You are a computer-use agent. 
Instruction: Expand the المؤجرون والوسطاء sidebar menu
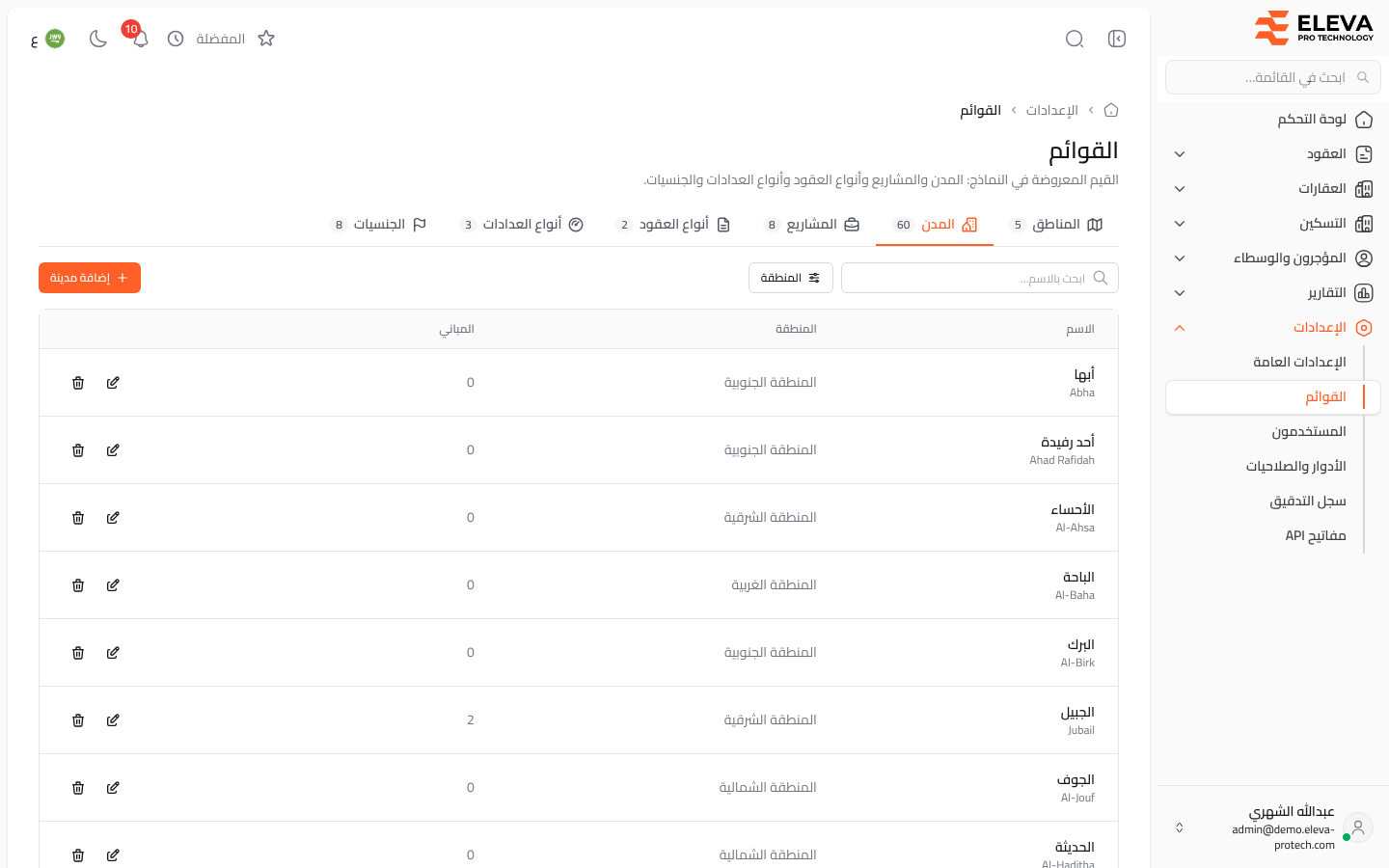(1273, 258)
